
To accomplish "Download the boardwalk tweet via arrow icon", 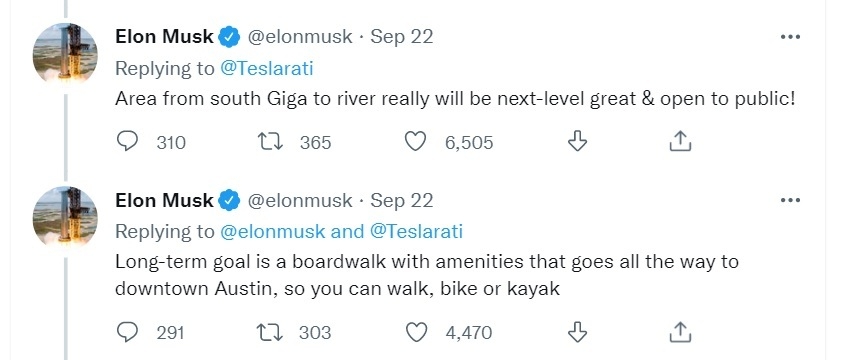I will pyautogui.click(x=577, y=331).
